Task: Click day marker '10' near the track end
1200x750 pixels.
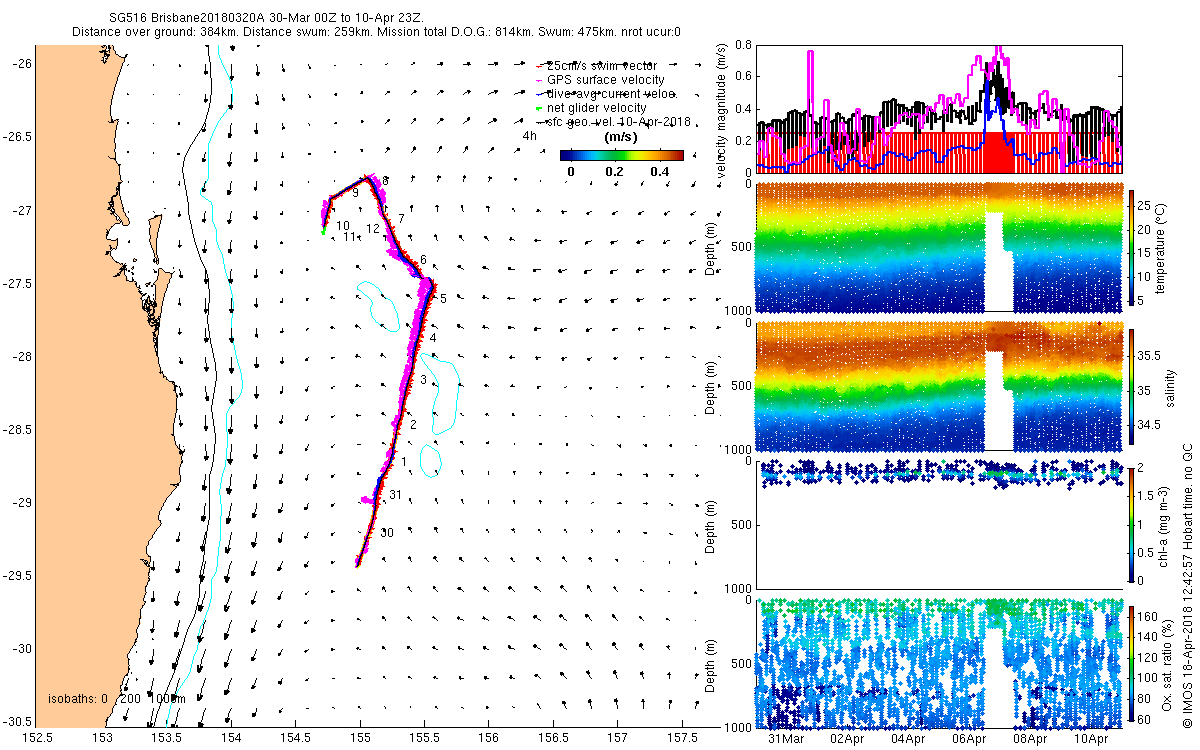Action: click(343, 226)
